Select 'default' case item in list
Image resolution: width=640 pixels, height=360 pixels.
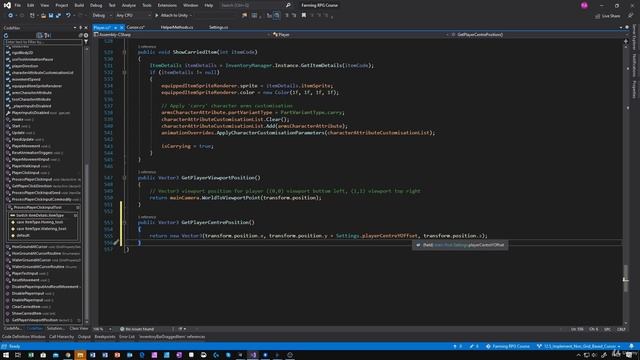[23, 236]
